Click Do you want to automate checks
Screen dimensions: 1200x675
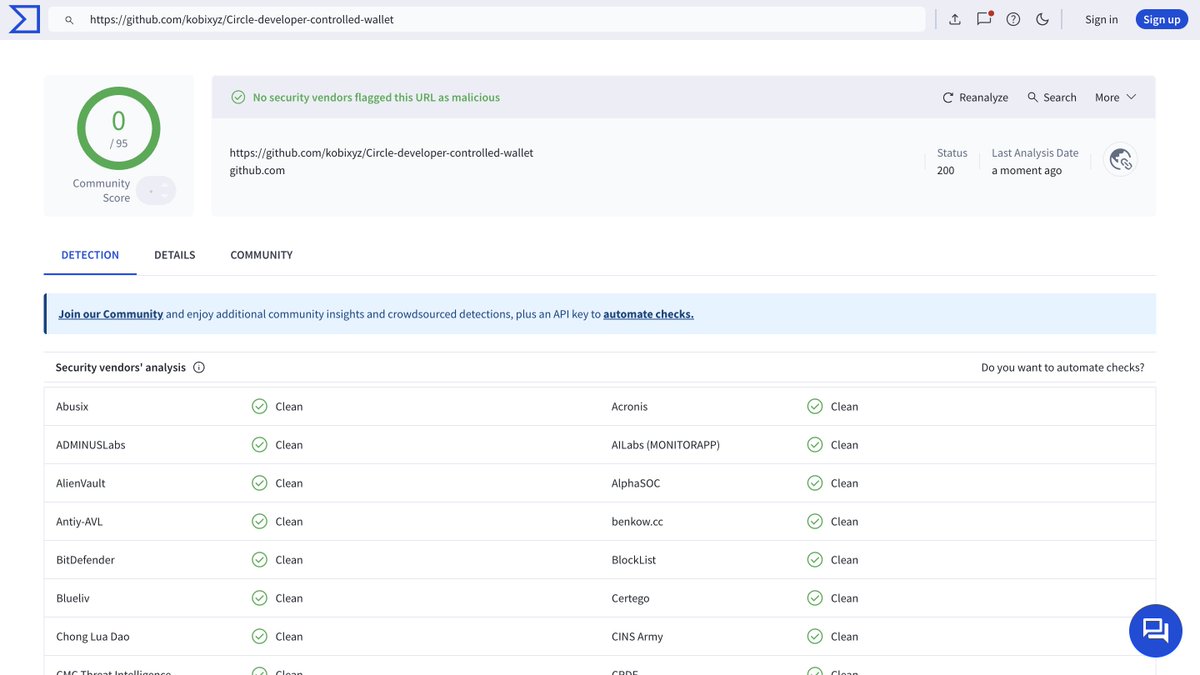[x=1063, y=367]
